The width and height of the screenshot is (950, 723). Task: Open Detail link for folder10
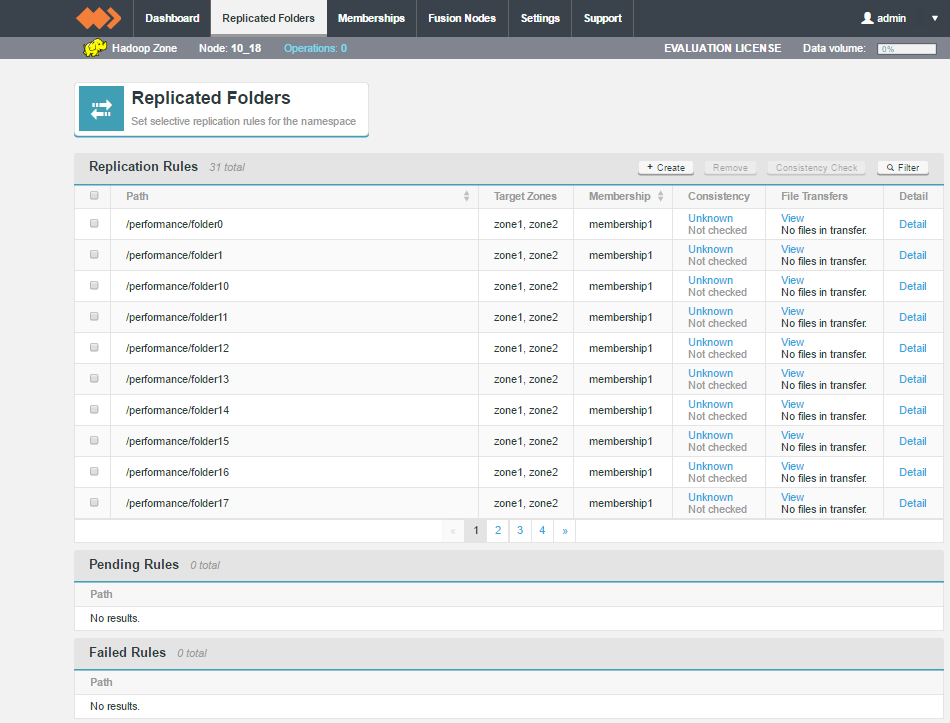click(912, 286)
